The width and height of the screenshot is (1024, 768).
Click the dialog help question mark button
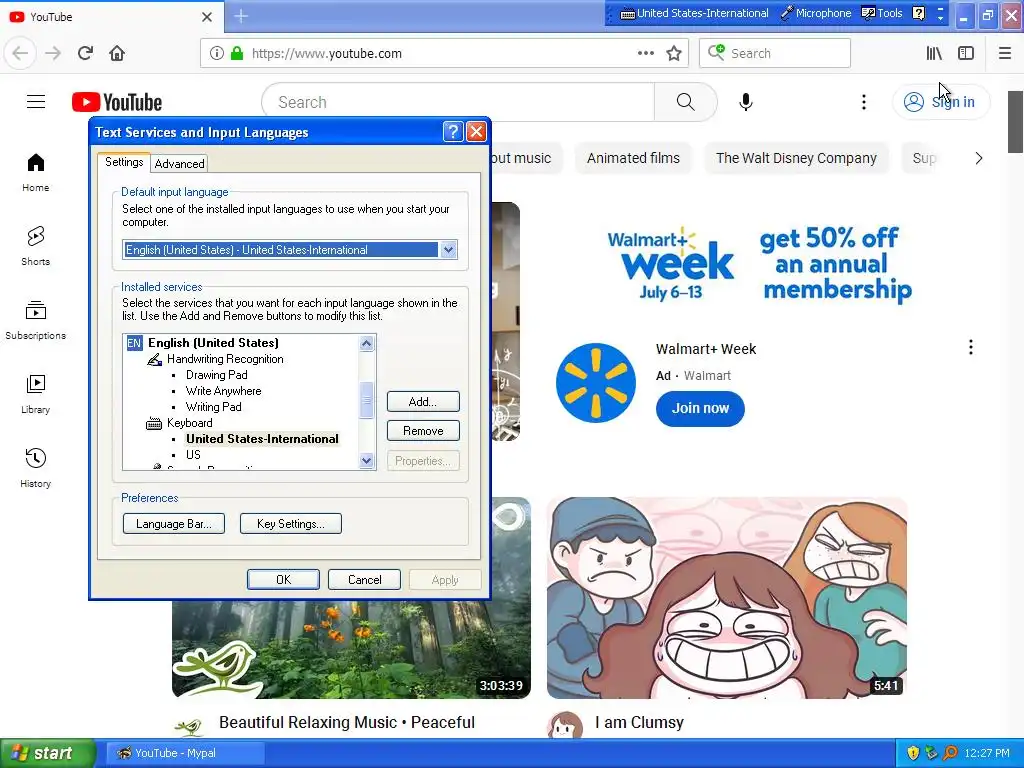453,132
